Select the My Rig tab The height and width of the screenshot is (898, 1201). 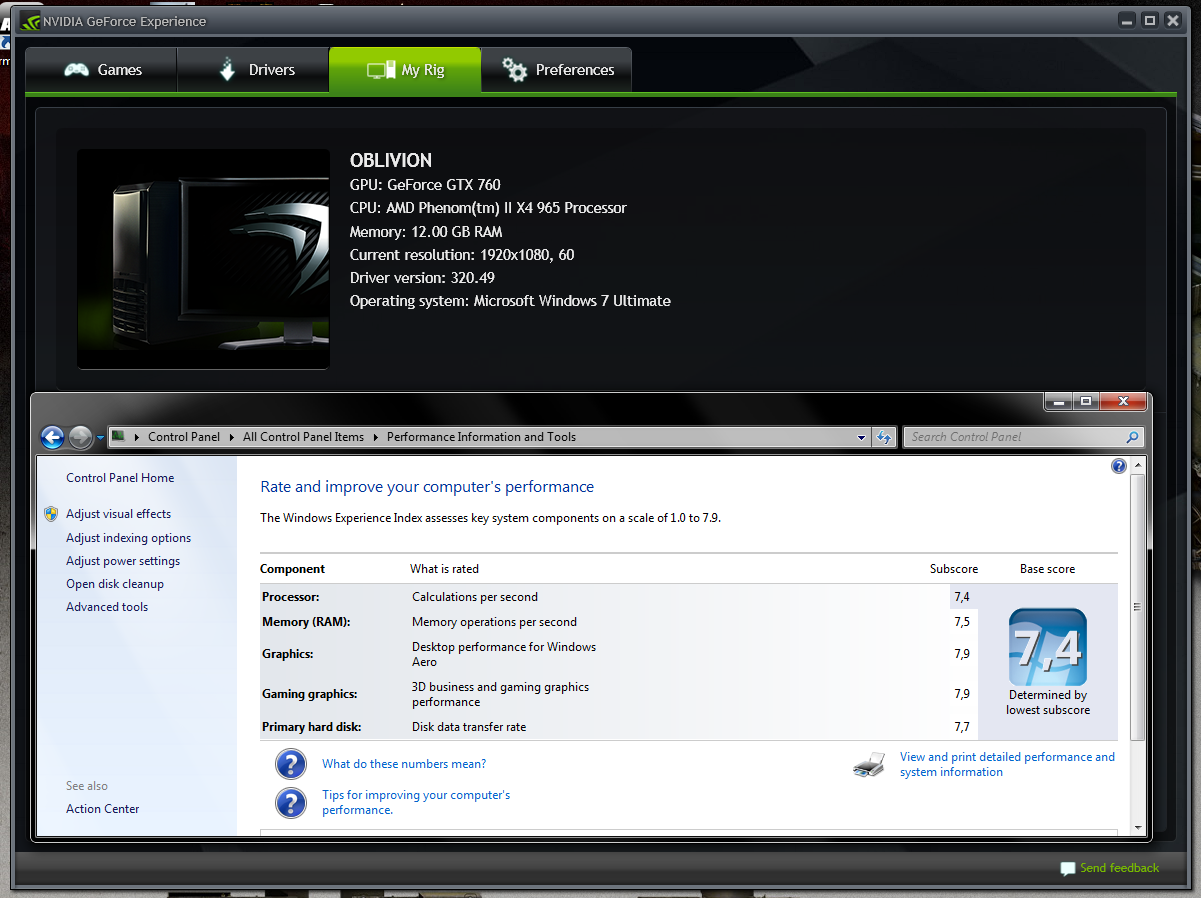tap(405, 70)
